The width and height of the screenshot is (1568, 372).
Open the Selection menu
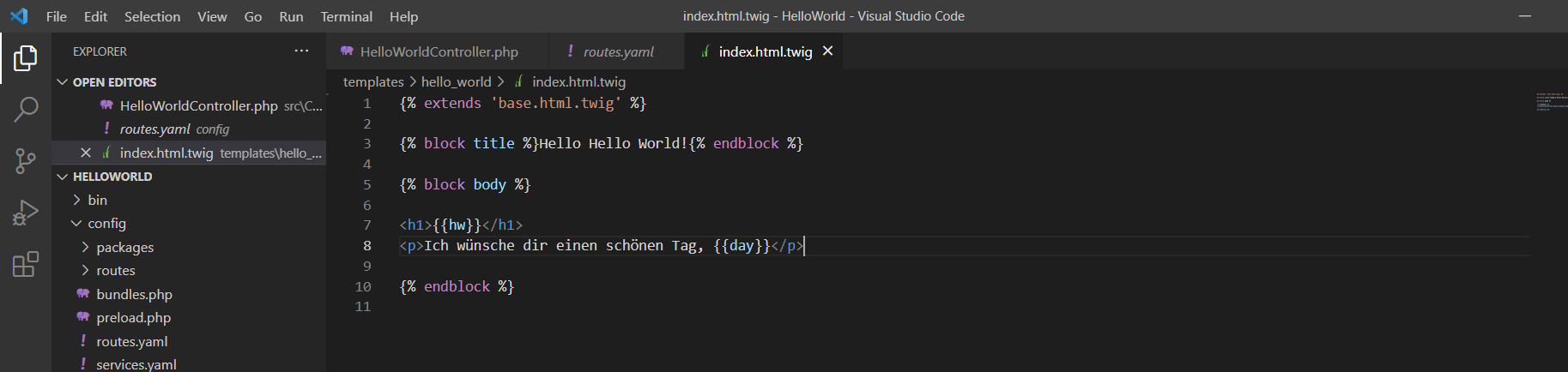pyautogui.click(x=152, y=16)
